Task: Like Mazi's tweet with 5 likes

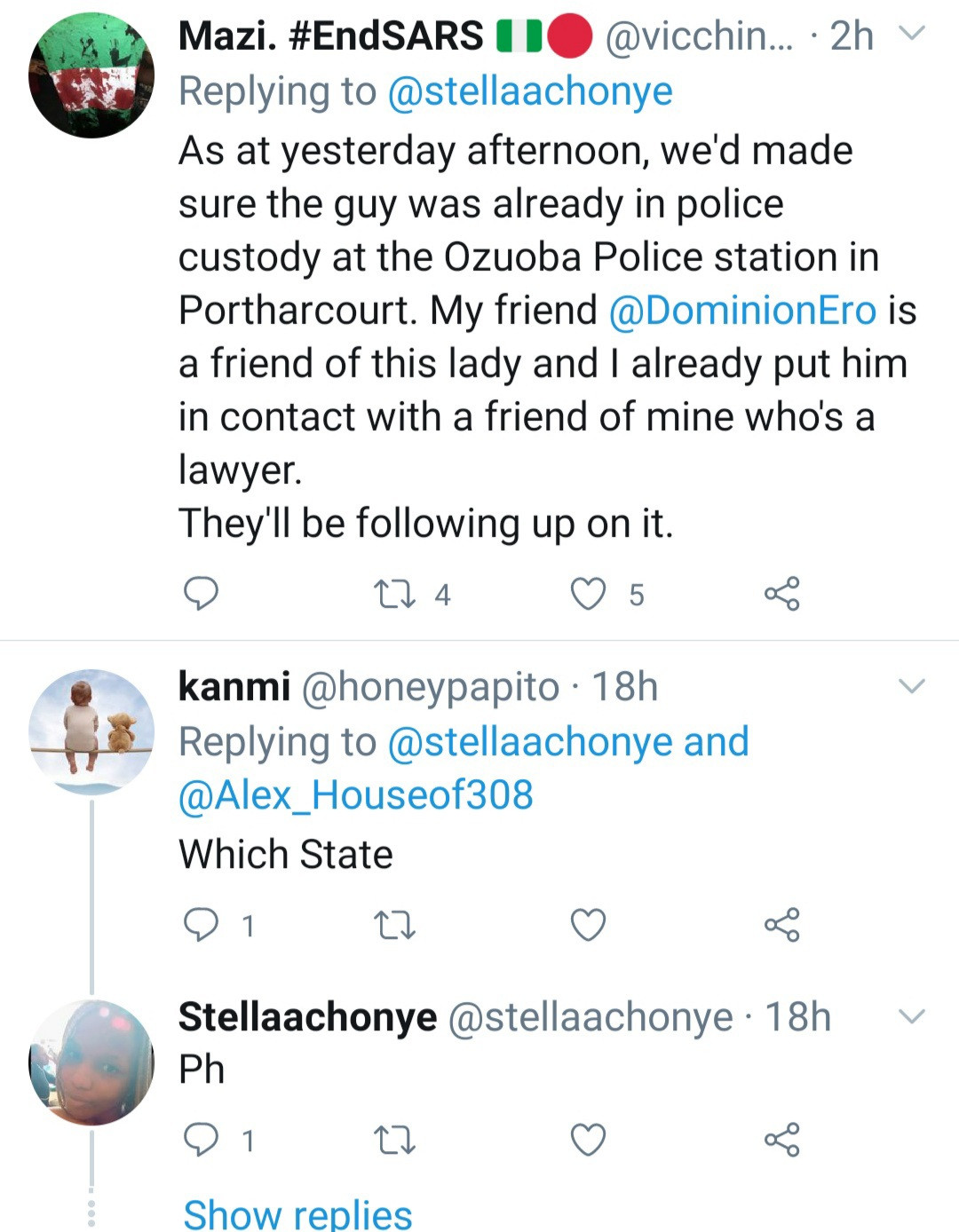Action: (588, 594)
